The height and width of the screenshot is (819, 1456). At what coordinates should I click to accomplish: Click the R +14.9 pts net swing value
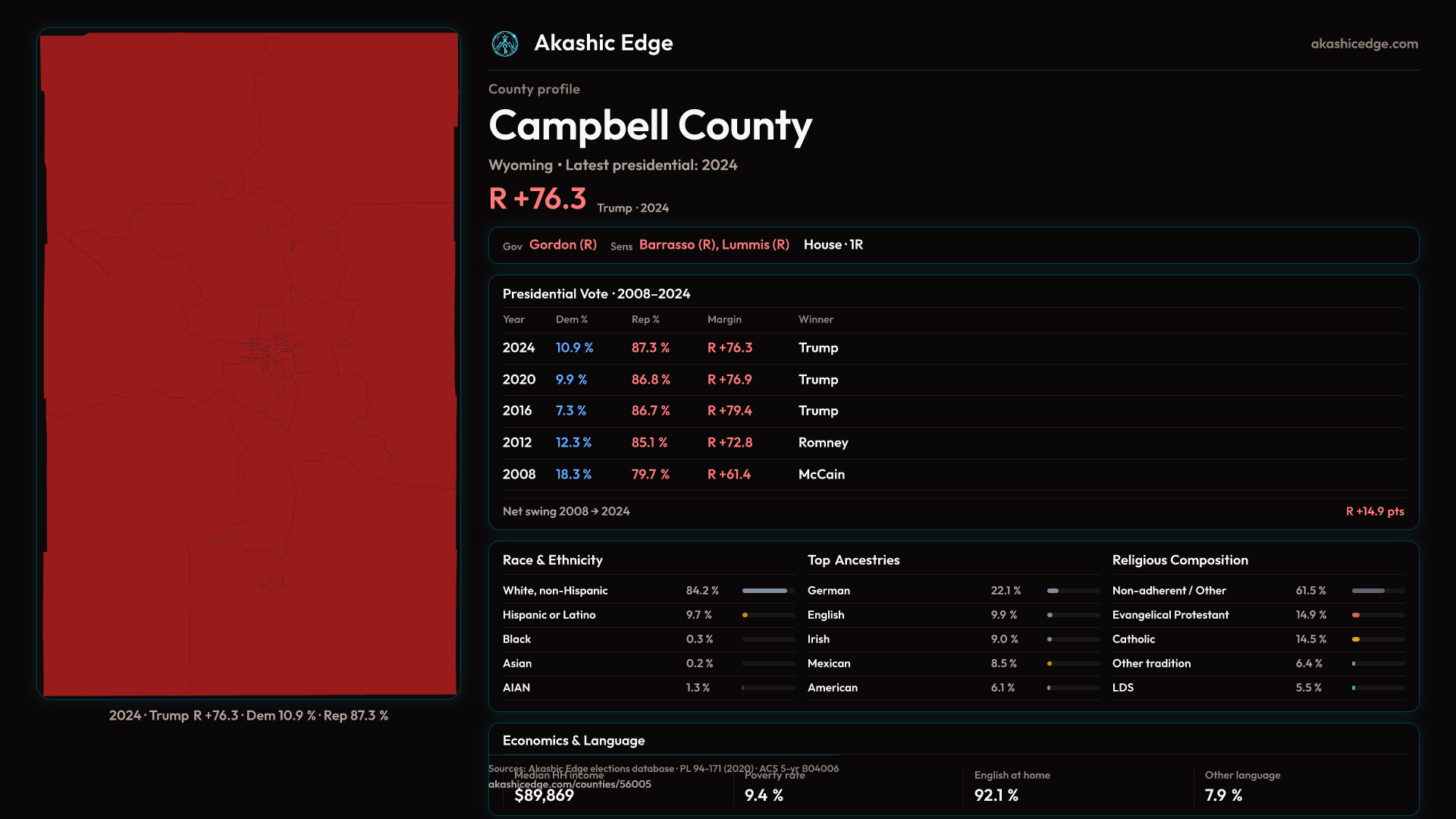point(1374,512)
